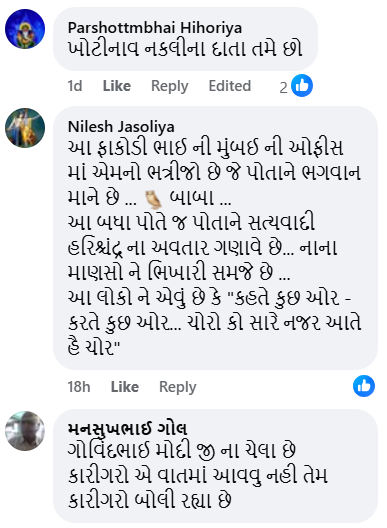Click the Parshottmbhai Hihoriya name link

(x=155, y=28)
